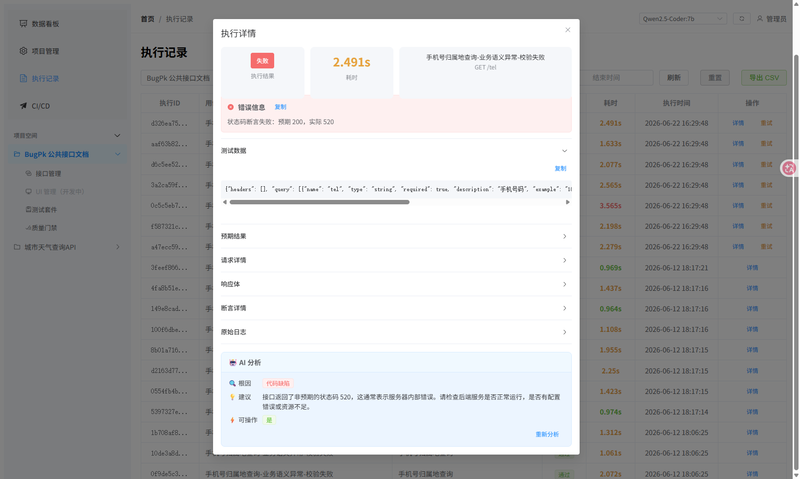Click 重试 for the 2.491s execution row
The height and width of the screenshot is (479, 800).
coord(766,123)
